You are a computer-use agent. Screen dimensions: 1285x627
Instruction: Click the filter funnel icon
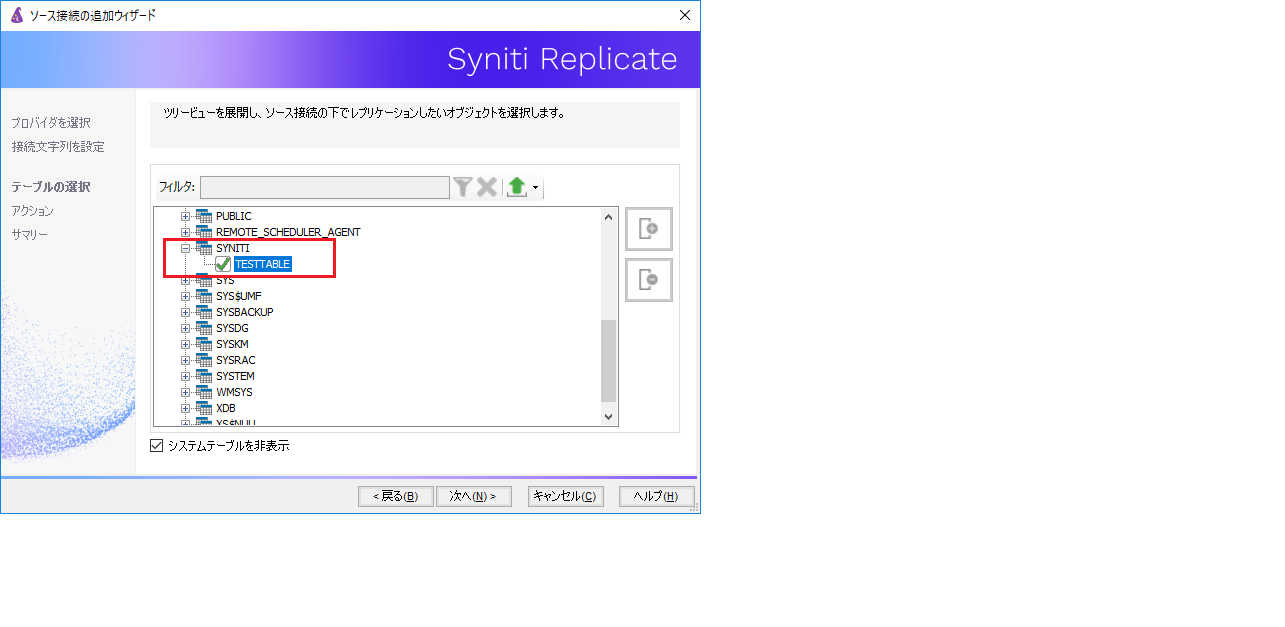point(462,187)
